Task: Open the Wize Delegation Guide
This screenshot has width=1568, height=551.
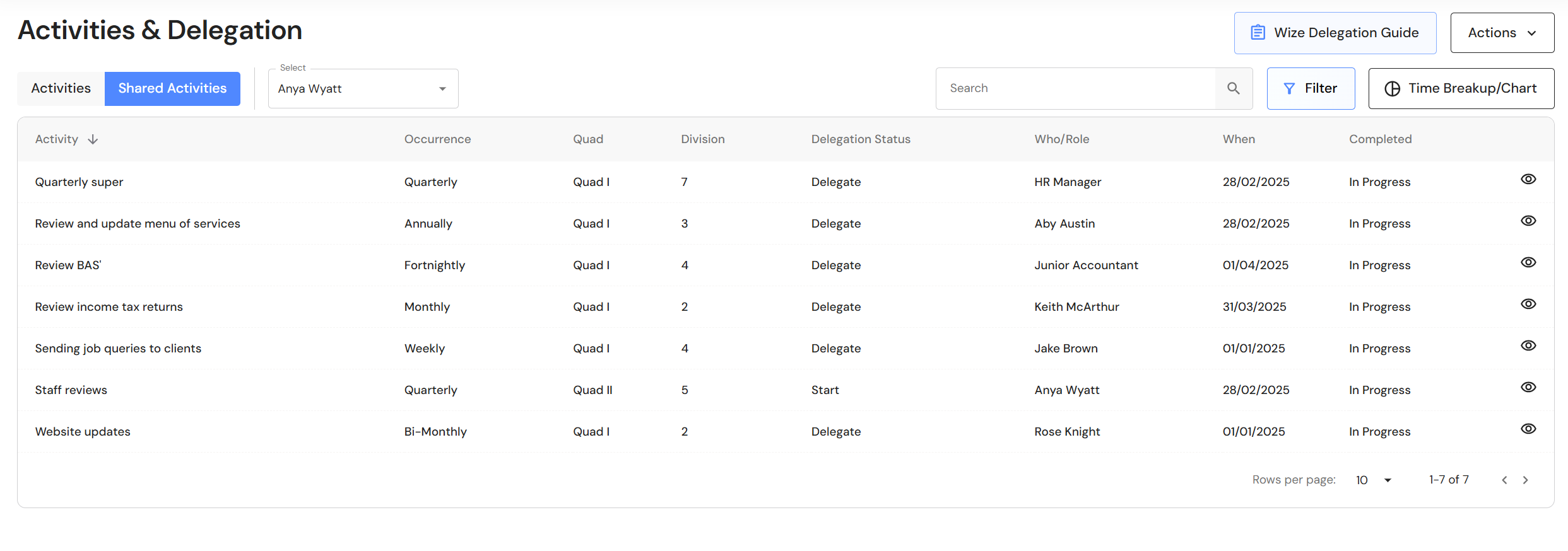Action: [x=1335, y=33]
